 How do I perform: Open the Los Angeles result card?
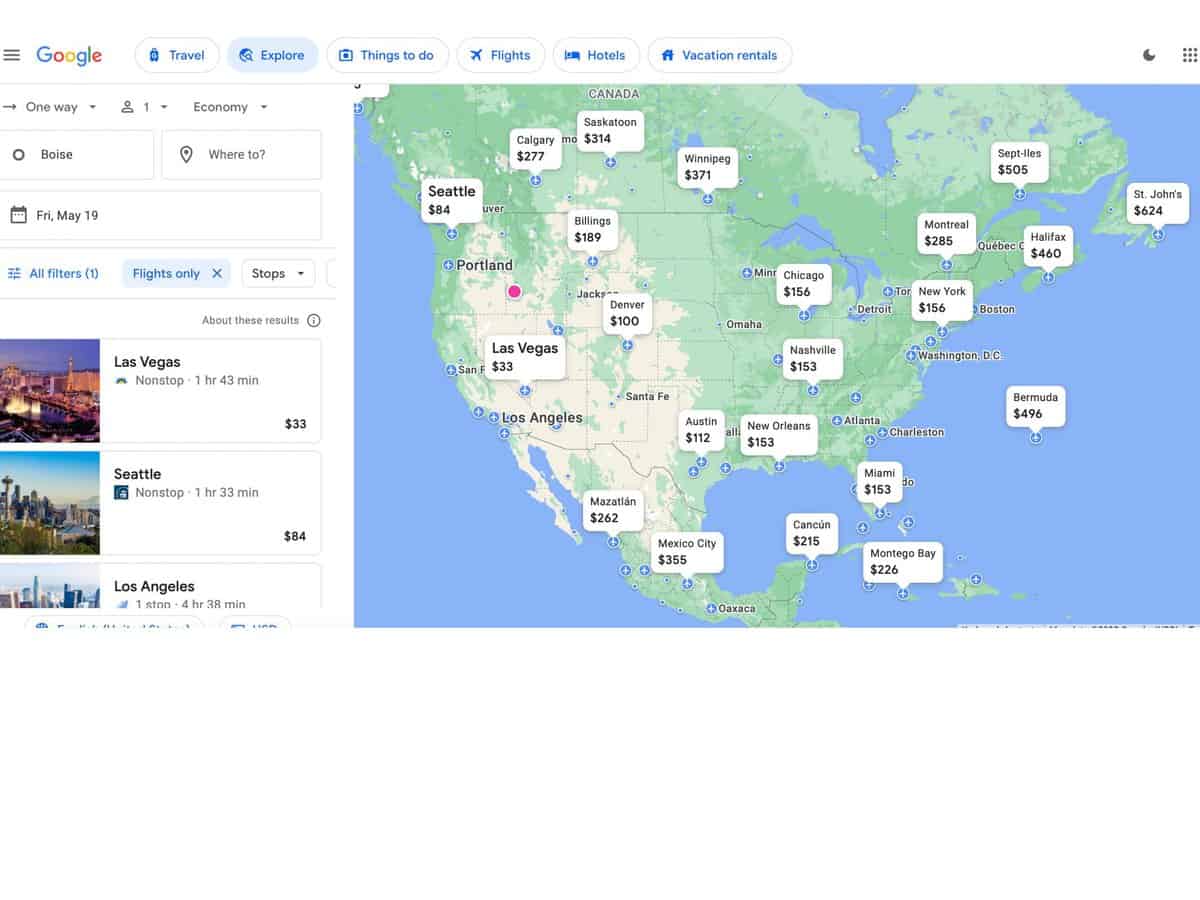[160, 586]
